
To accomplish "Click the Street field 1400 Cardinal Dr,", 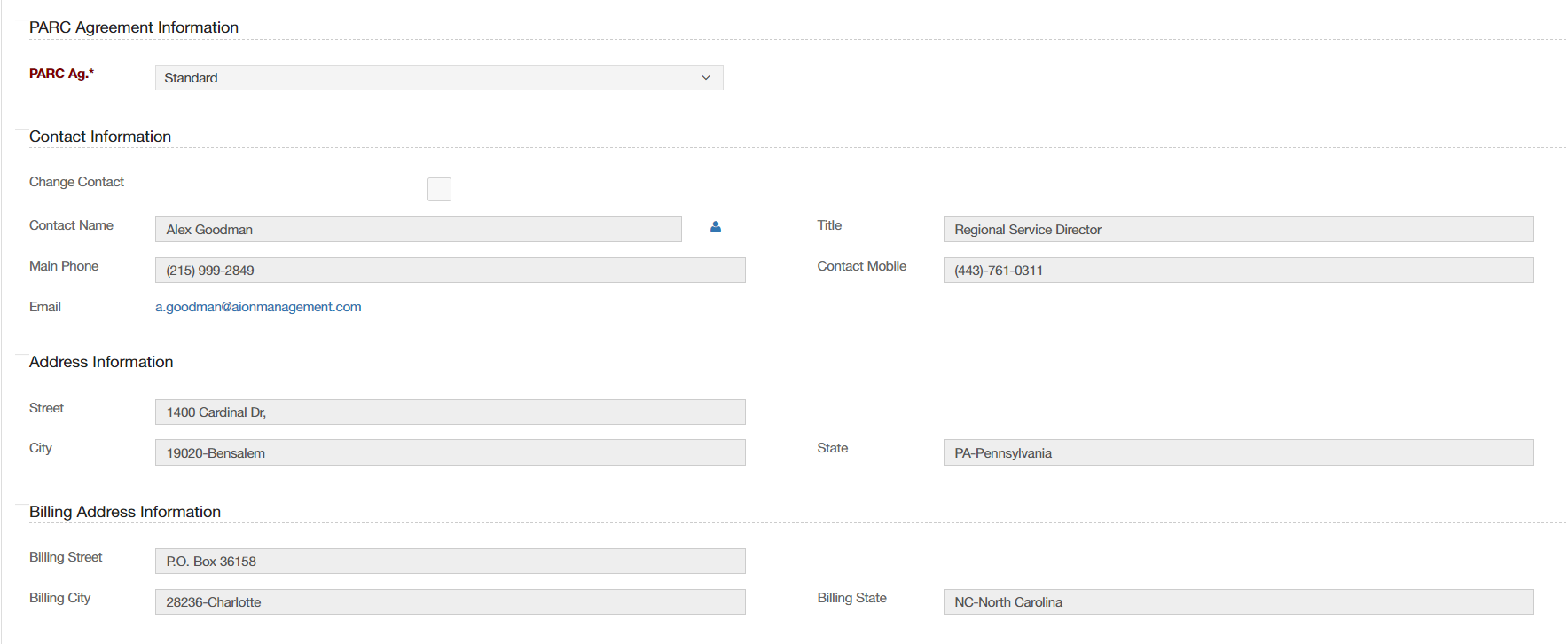I will 451,412.
